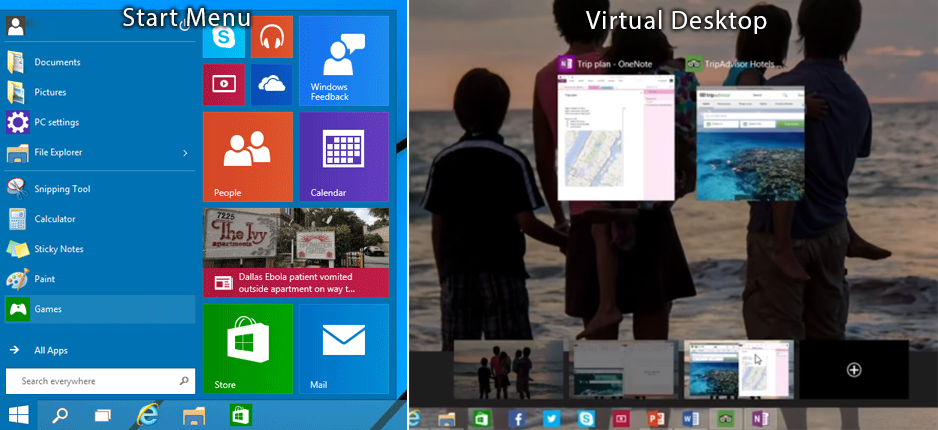Open File Explorer on left taskbar
This screenshot has height=430, width=938.
194,416
